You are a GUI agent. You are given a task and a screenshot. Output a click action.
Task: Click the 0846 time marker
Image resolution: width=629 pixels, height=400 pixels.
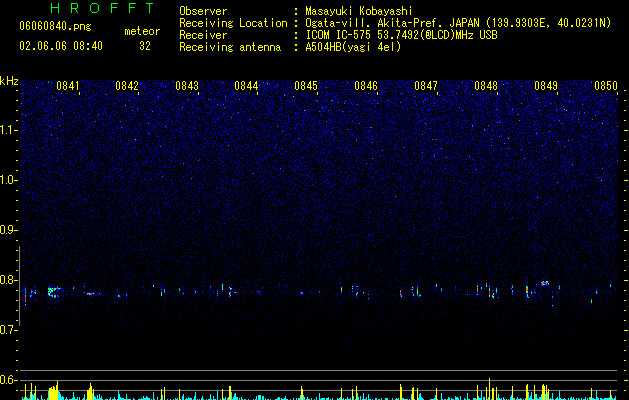366,86
